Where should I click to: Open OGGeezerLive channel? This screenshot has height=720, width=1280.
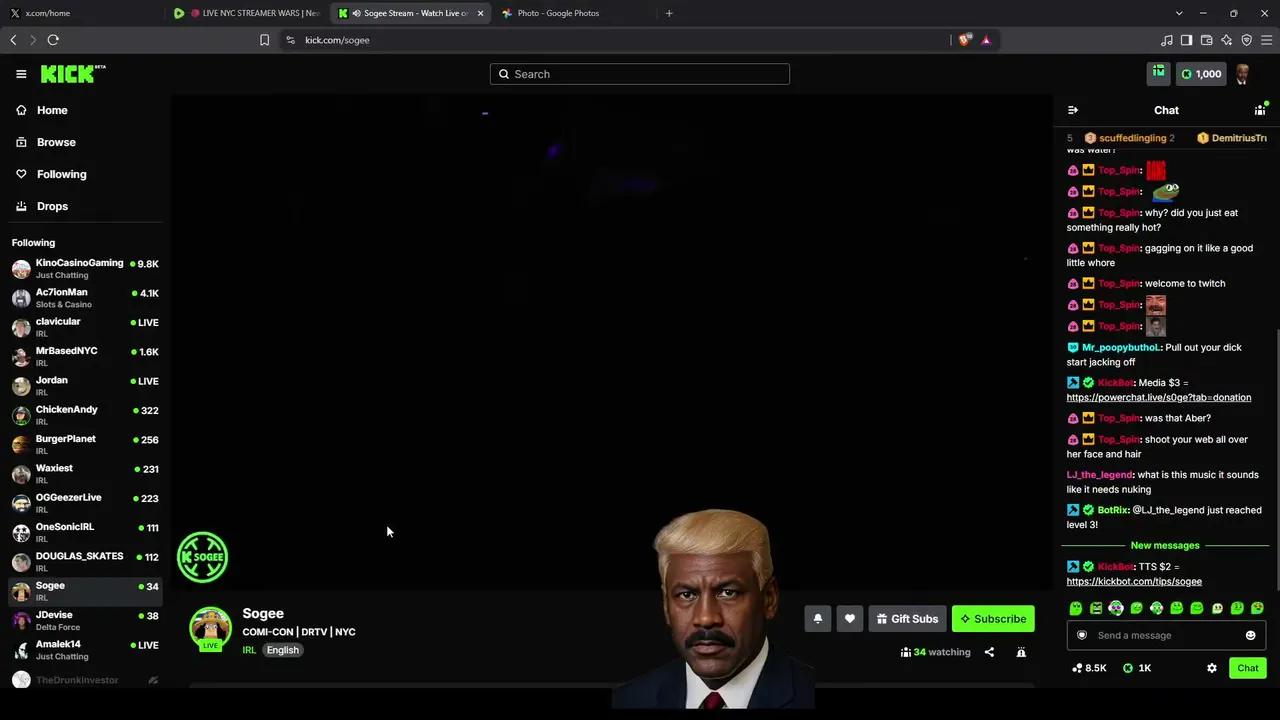click(85, 503)
